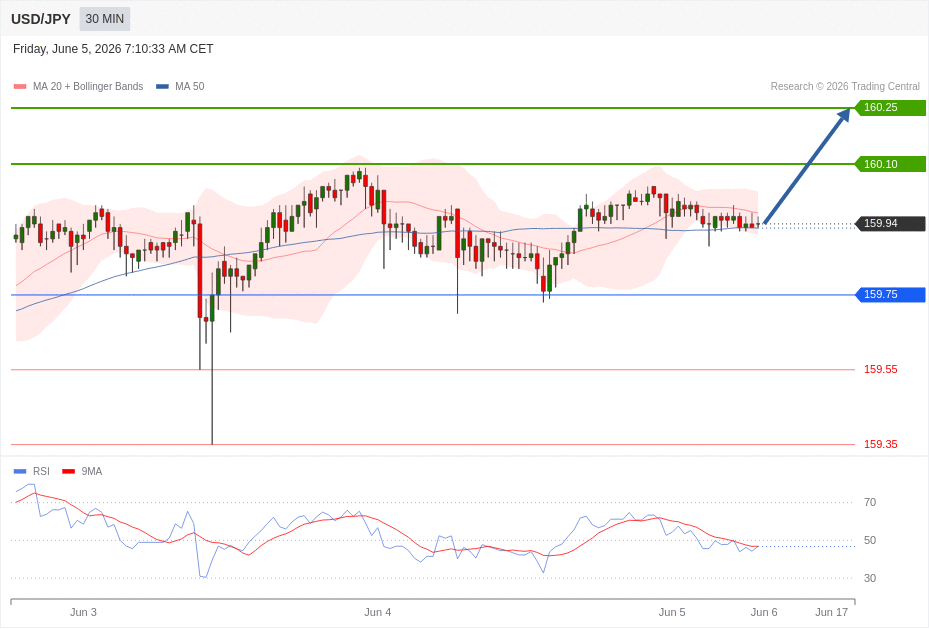
Task: Click the Research © 2026 Trading Central text
Action: click(x=845, y=86)
